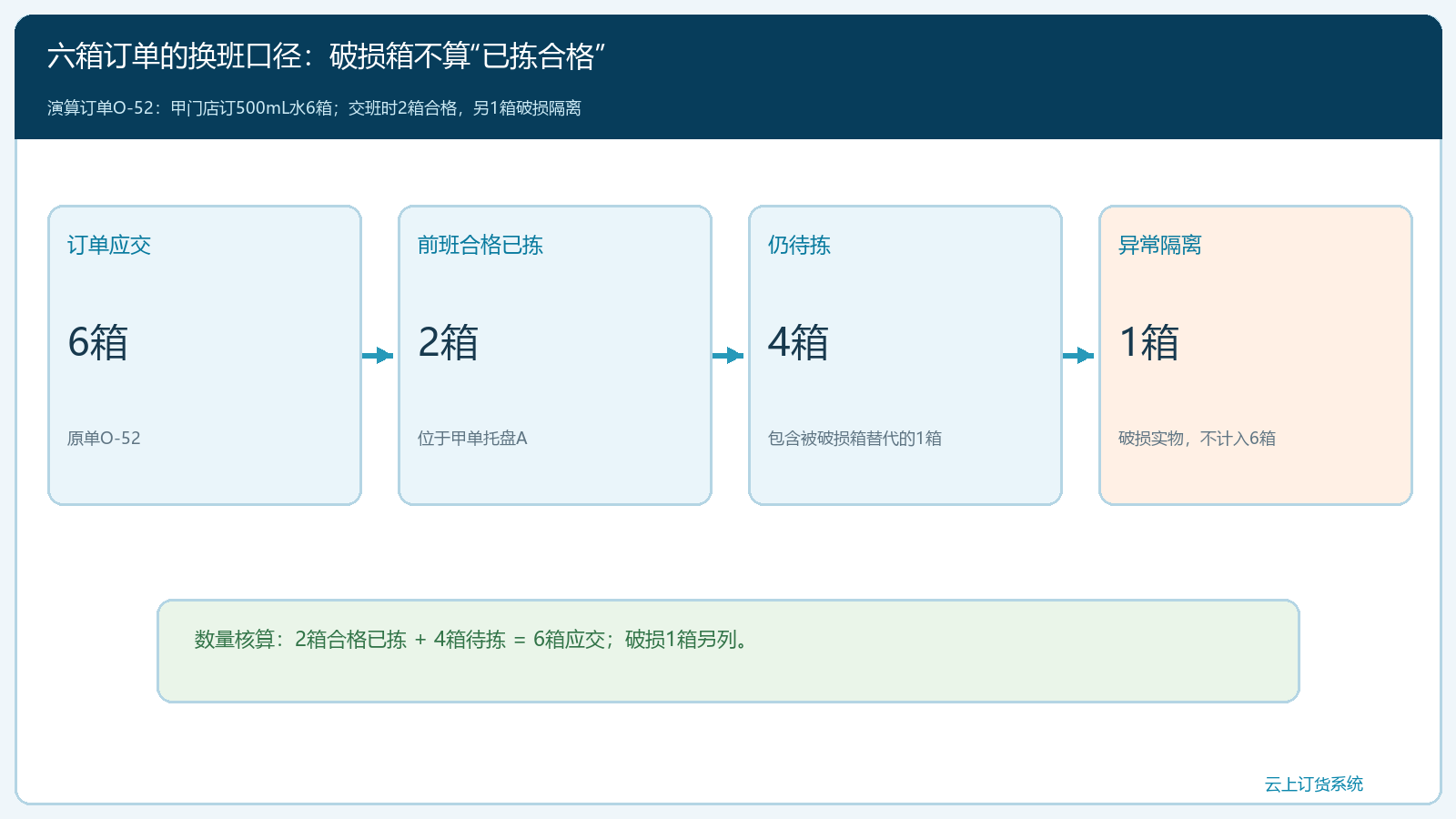Viewport: 1456px width, 819px height.
Task: Select the subtitle starting with 演算订单O-52
Action: tap(314, 108)
